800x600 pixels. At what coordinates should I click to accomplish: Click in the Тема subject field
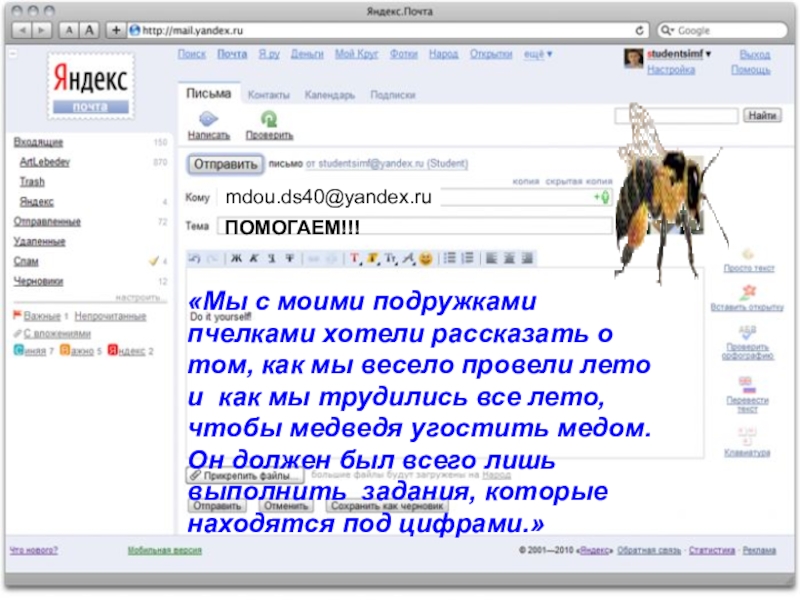tap(415, 227)
